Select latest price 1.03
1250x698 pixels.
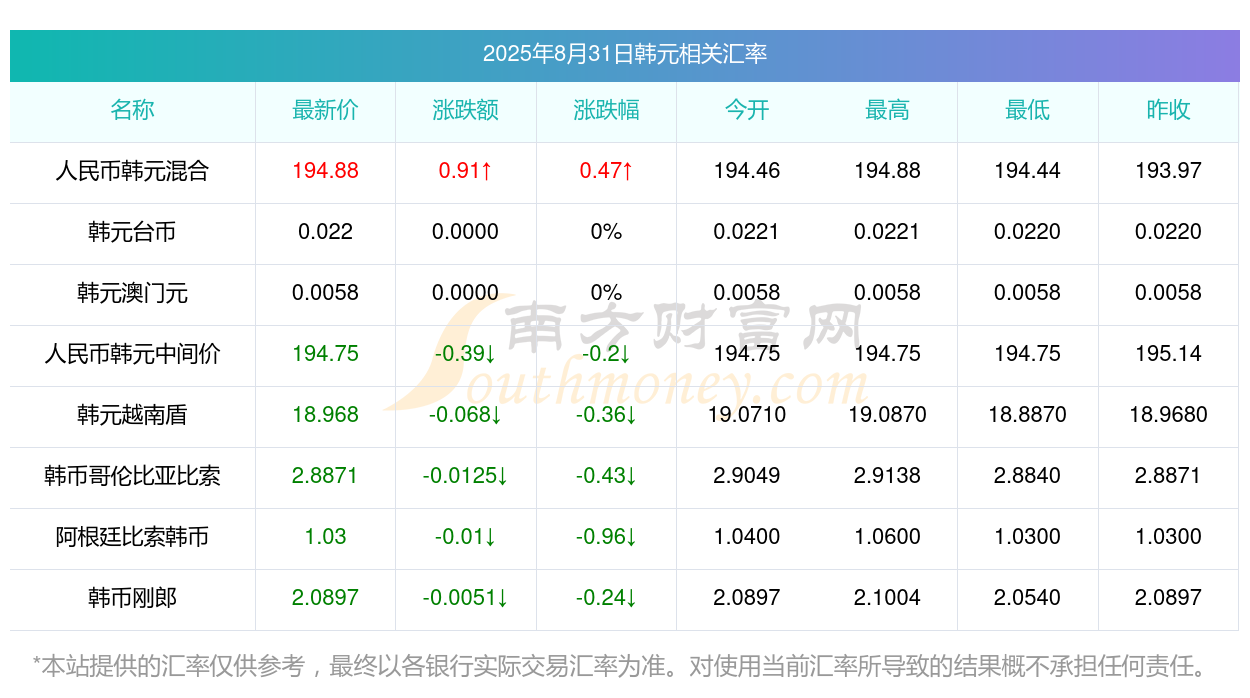point(325,537)
